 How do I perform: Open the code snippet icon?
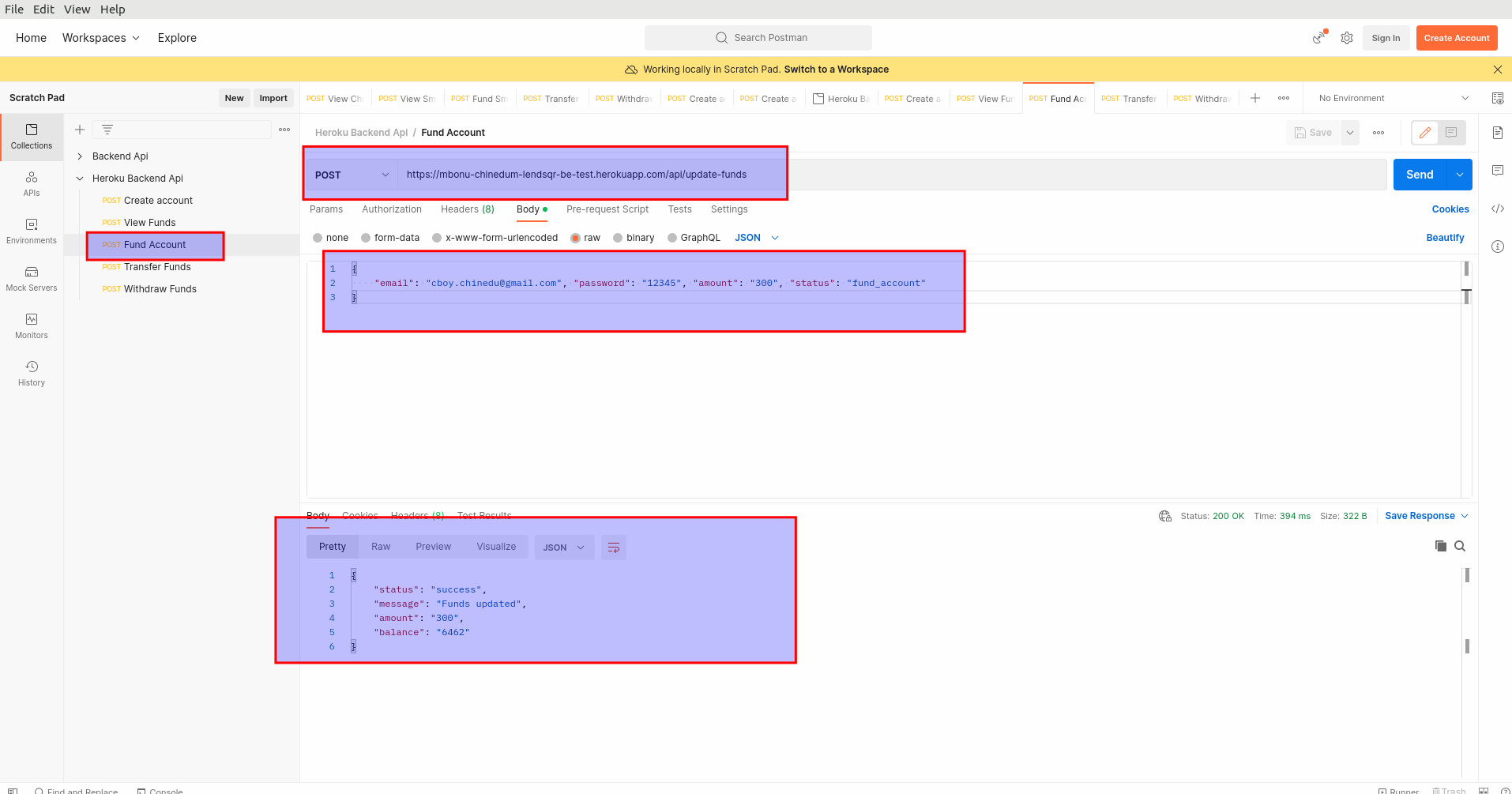pyautogui.click(x=1497, y=209)
